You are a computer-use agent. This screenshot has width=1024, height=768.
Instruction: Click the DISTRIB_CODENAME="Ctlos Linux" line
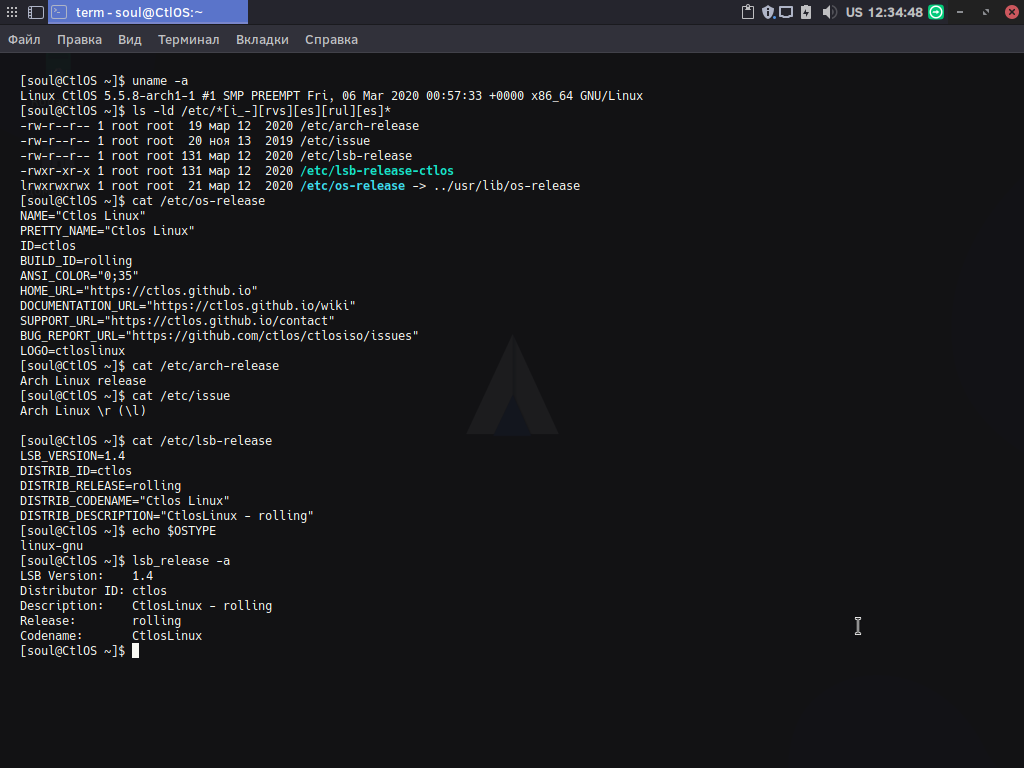125,502
